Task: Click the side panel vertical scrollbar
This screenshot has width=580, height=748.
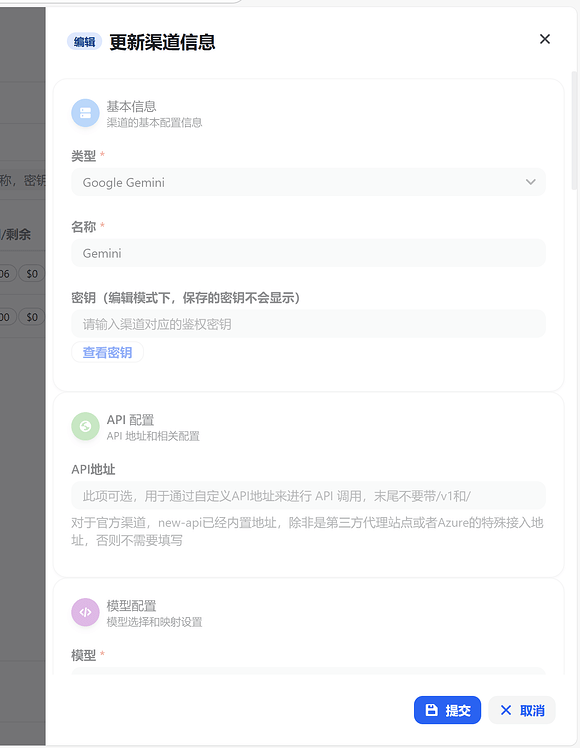Action: click(574, 131)
